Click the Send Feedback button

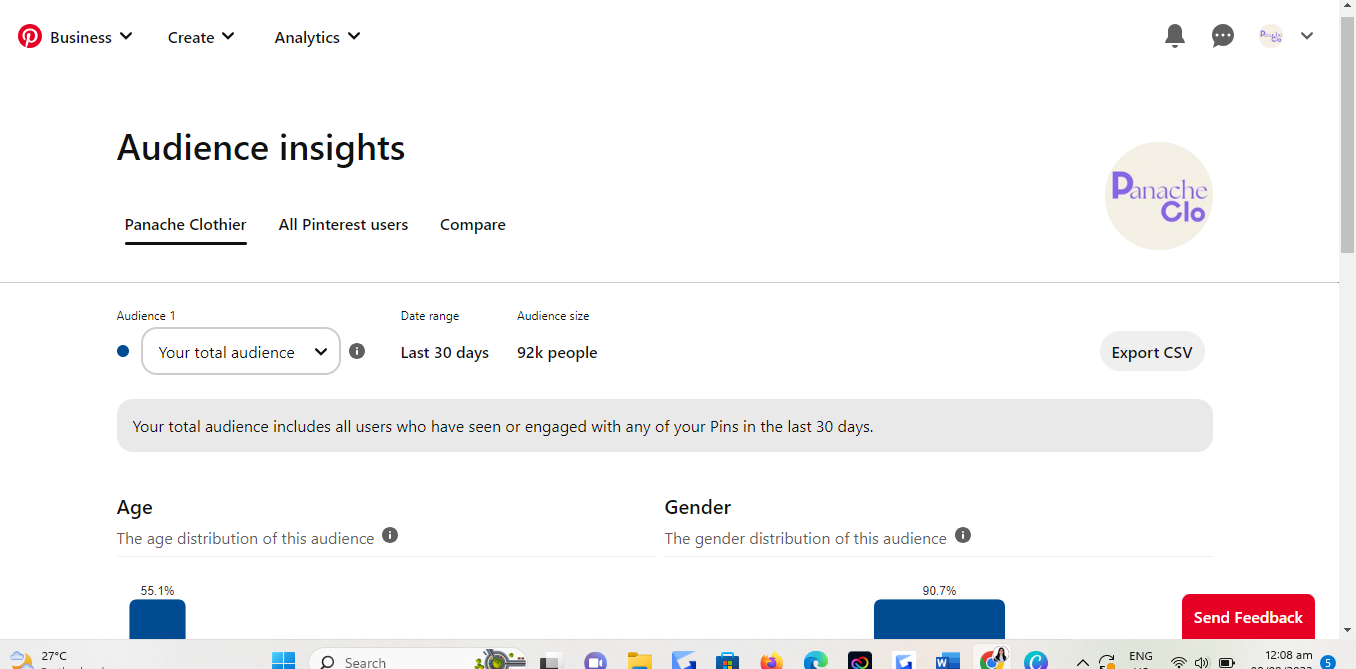(x=1248, y=617)
